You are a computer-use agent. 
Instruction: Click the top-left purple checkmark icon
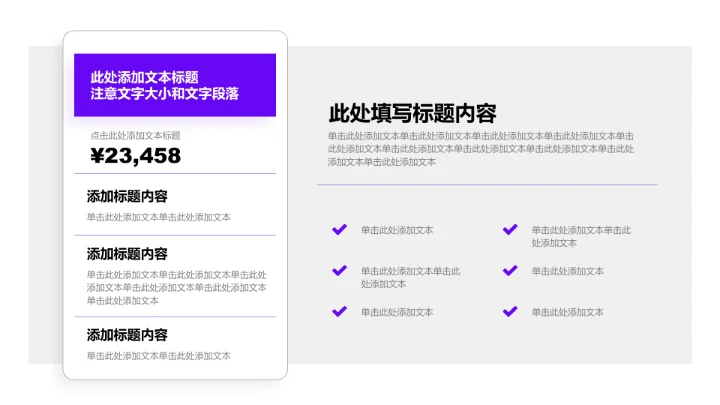(339, 230)
